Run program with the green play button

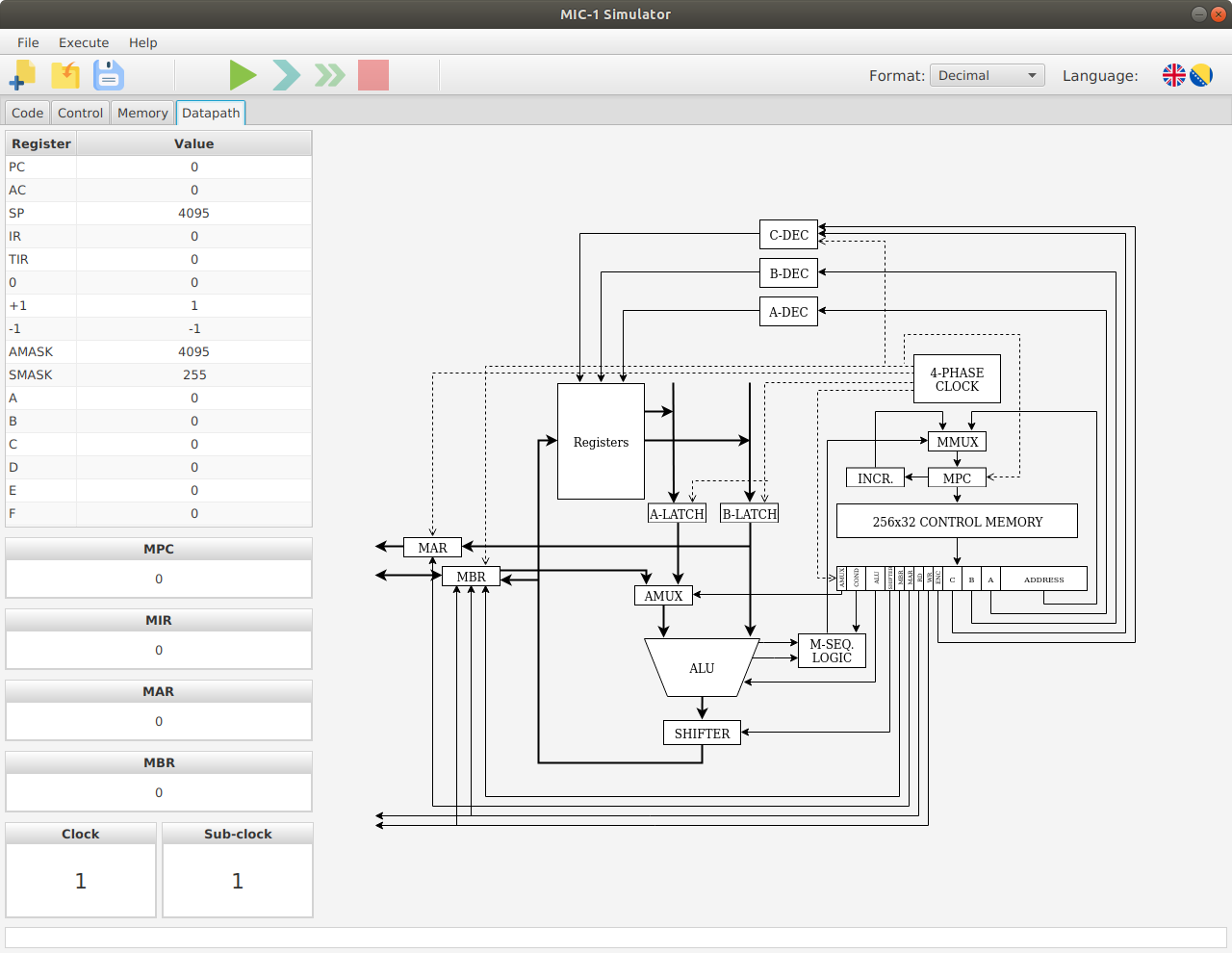click(243, 75)
